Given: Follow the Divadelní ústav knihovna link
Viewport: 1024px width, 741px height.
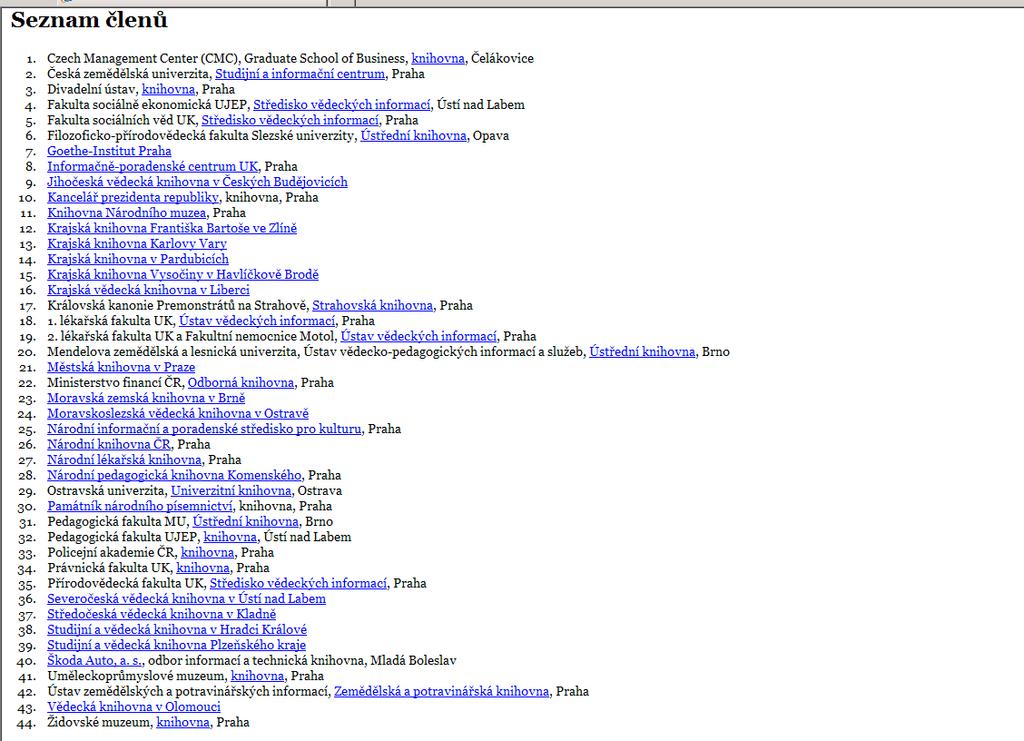Looking at the screenshot, I should point(168,89).
